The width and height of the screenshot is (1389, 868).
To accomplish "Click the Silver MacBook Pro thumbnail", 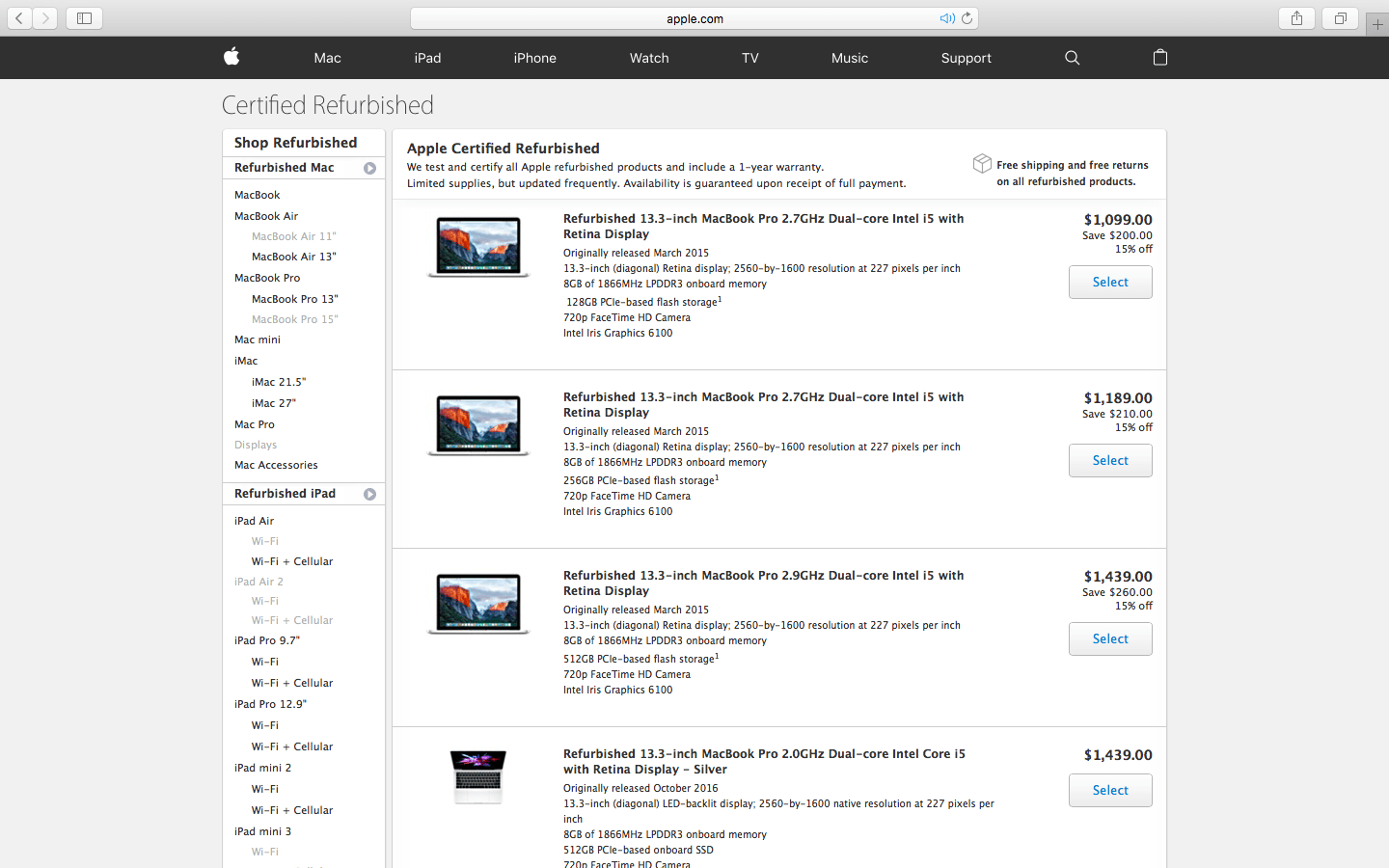I will (x=478, y=777).
